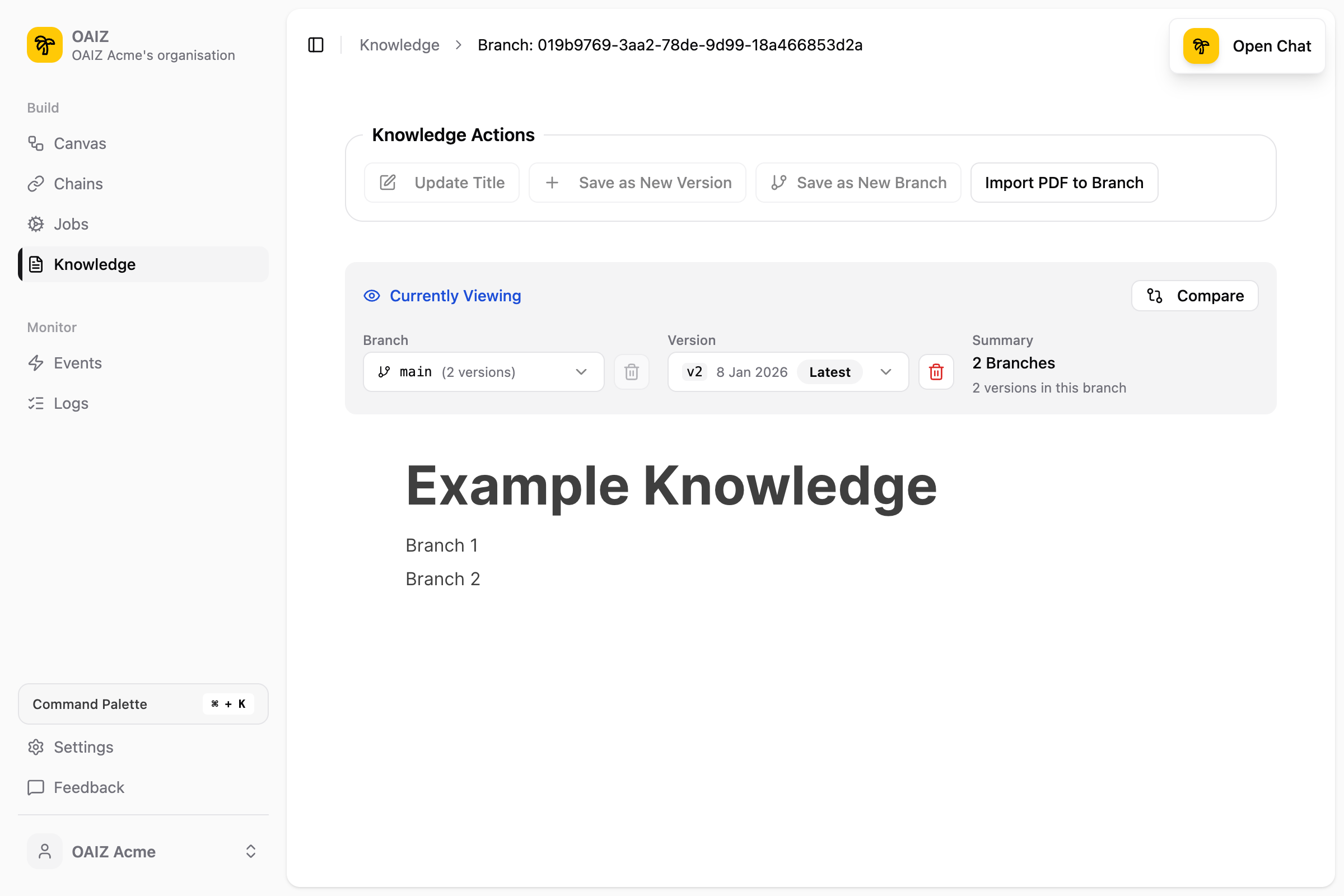Click the red trash icon next to version v2
This screenshot has height=896, width=1344.
pyautogui.click(x=935, y=371)
